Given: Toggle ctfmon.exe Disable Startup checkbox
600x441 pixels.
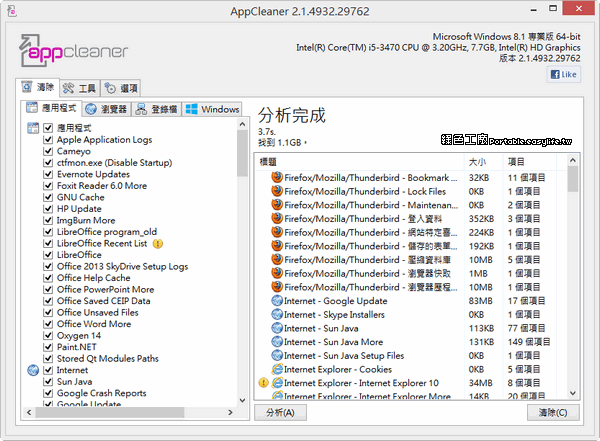Looking at the screenshot, I should [x=48, y=162].
